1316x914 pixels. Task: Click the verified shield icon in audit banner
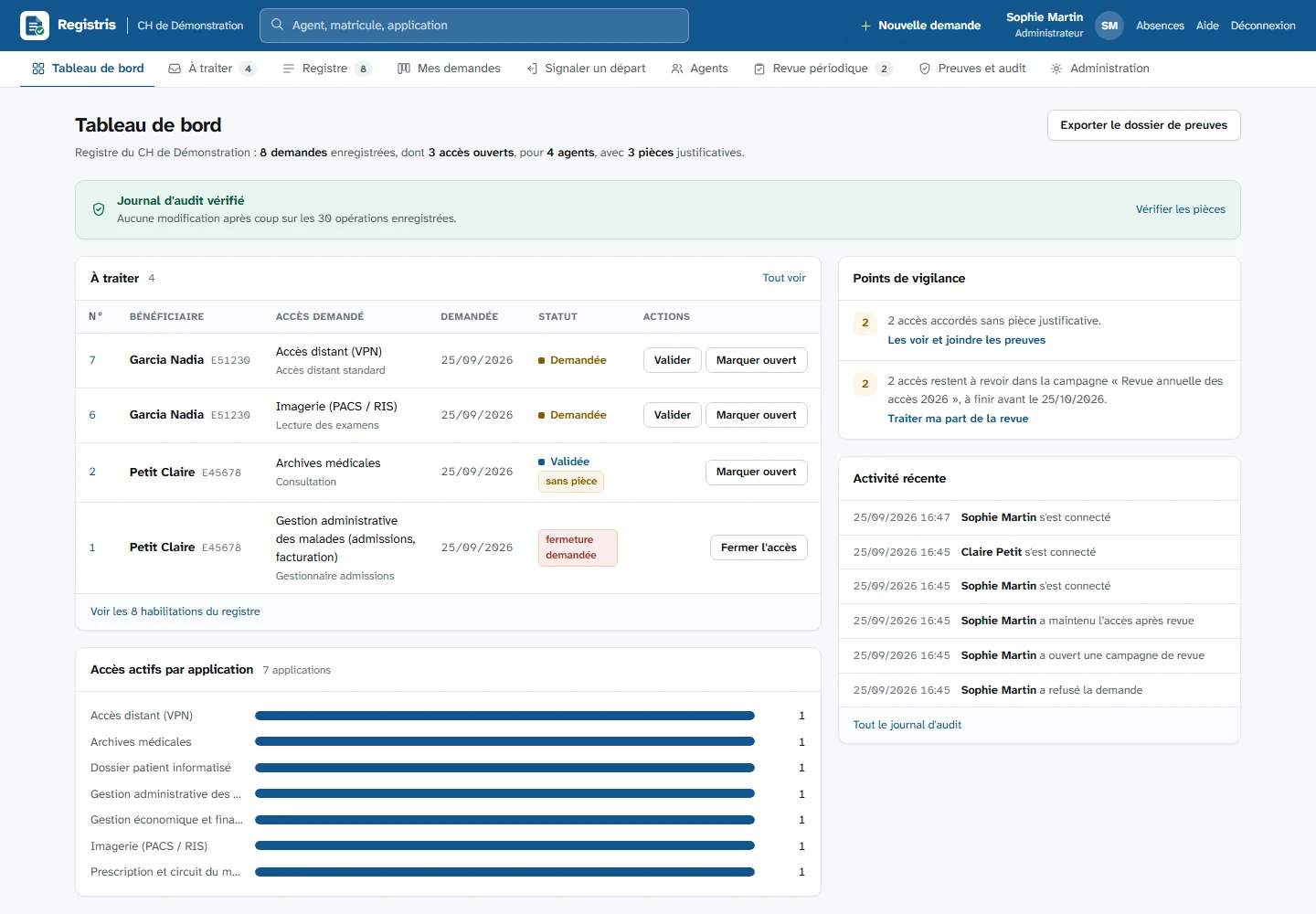coord(99,209)
